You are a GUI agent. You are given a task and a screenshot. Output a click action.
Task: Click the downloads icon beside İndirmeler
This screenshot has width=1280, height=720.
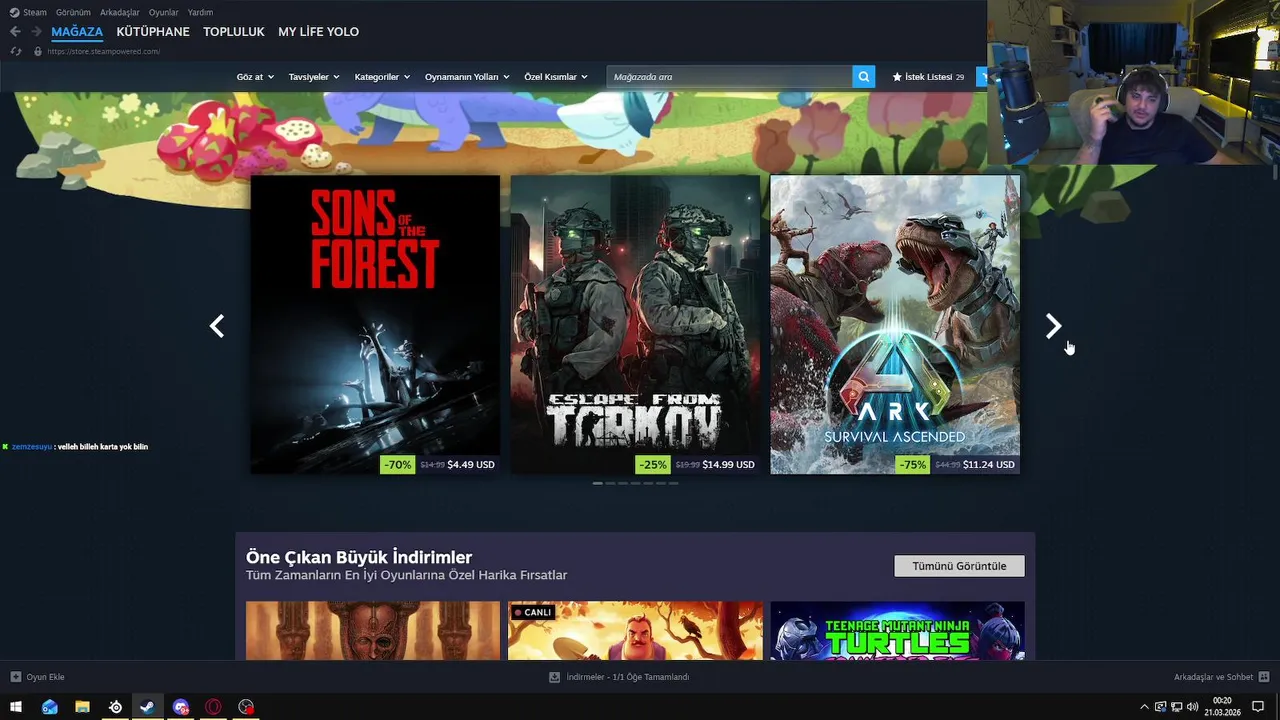(554, 677)
